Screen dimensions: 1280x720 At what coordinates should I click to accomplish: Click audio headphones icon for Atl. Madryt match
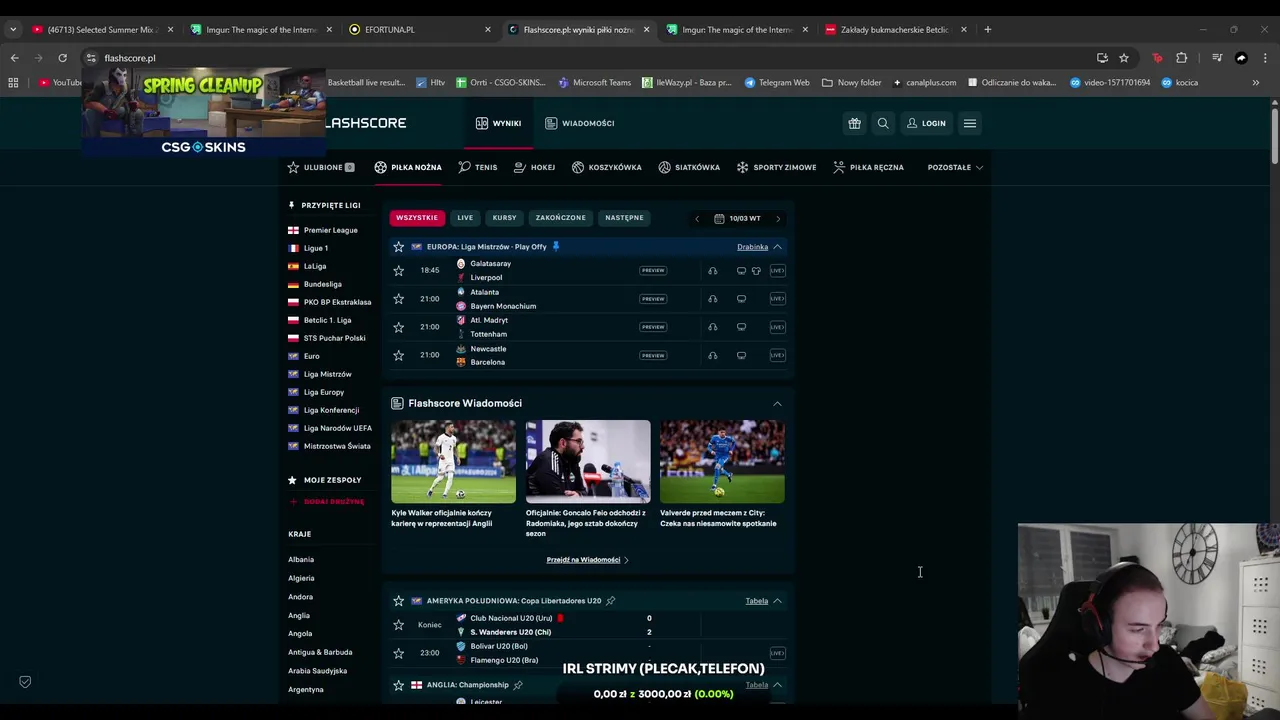[x=712, y=327]
